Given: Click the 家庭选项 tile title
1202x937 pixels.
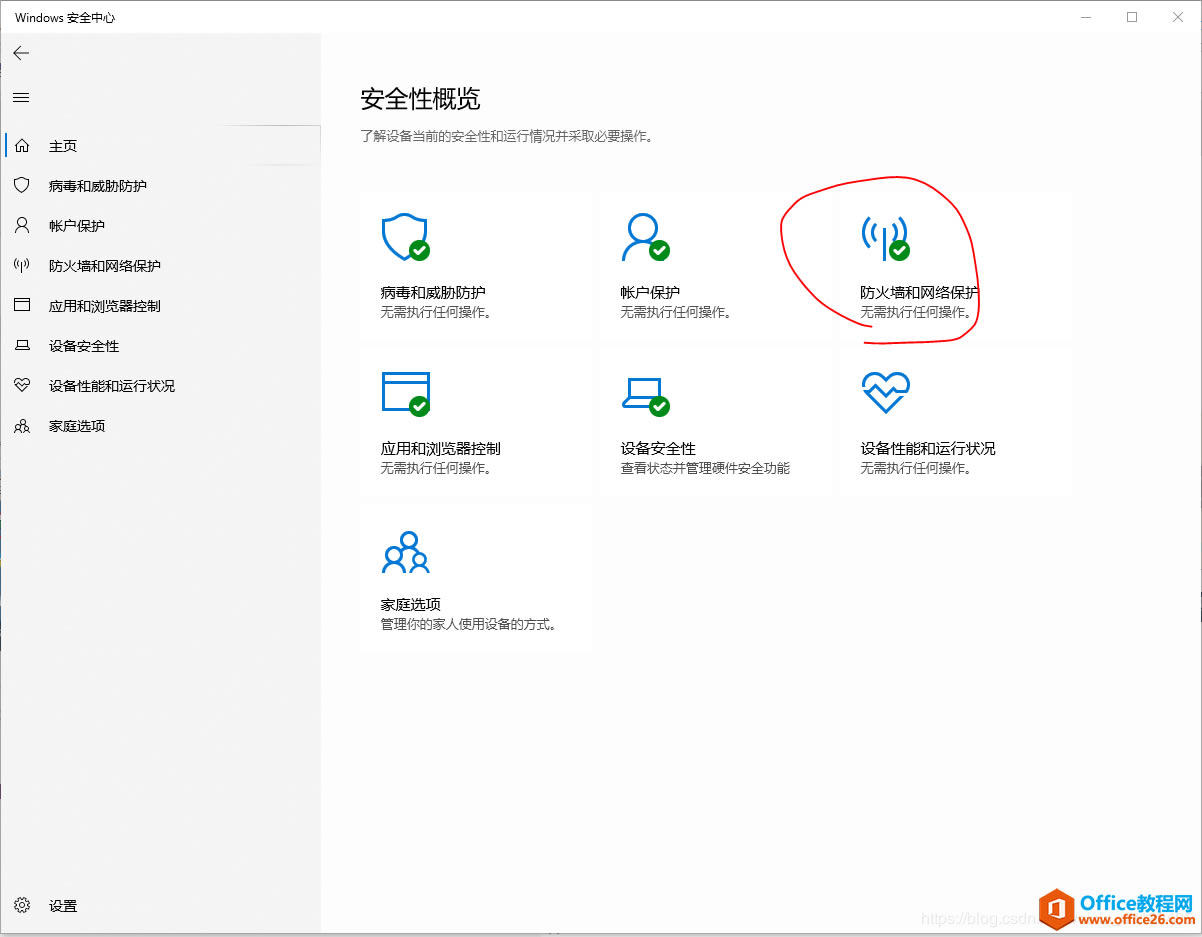Looking at the screenshot, I should [x=411, y=605].
